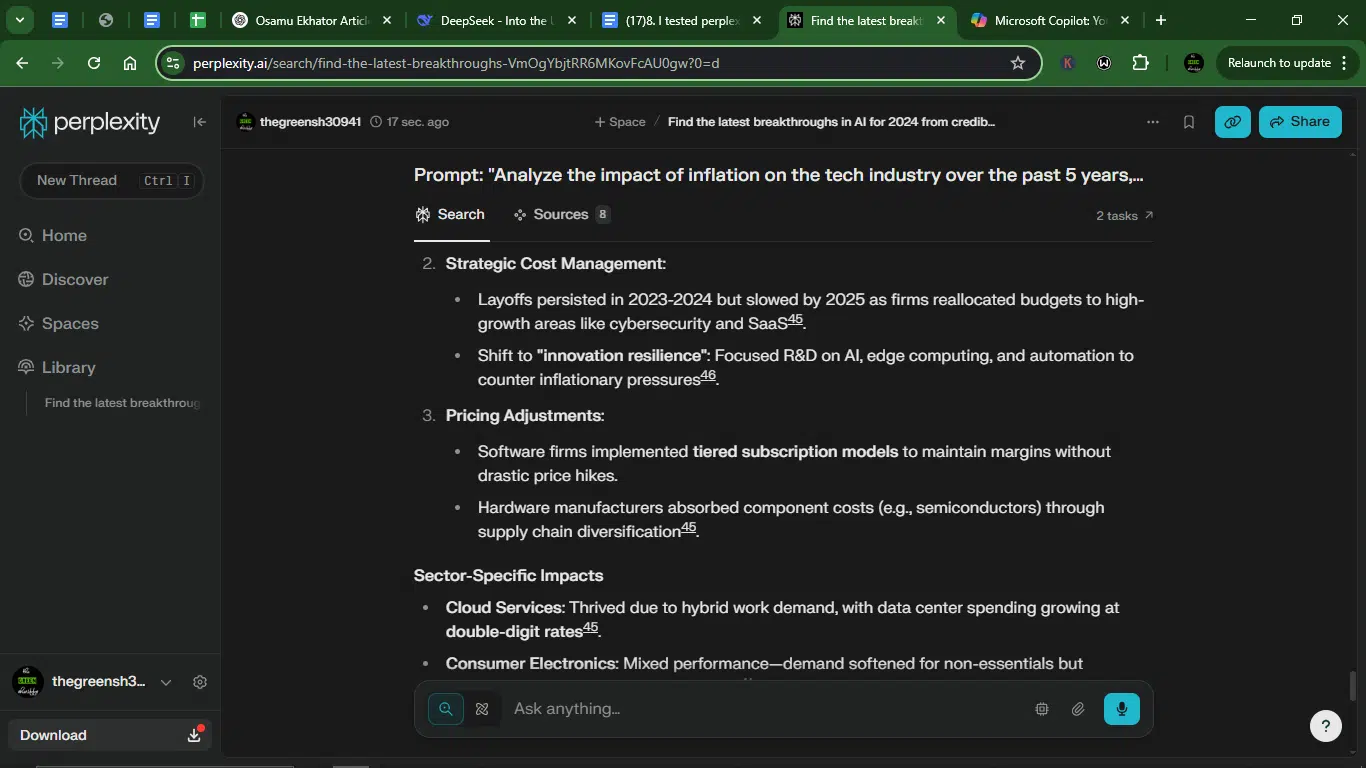This screenshot has height=768, width=1366.
Task: Select Research mode icon in the input box
Action: click(x=482, y=709)
